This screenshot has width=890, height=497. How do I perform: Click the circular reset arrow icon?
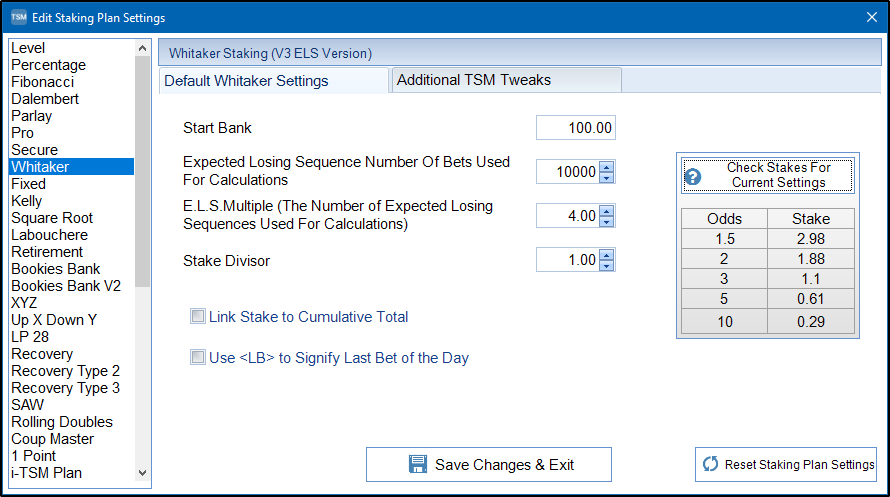point(711,464)
